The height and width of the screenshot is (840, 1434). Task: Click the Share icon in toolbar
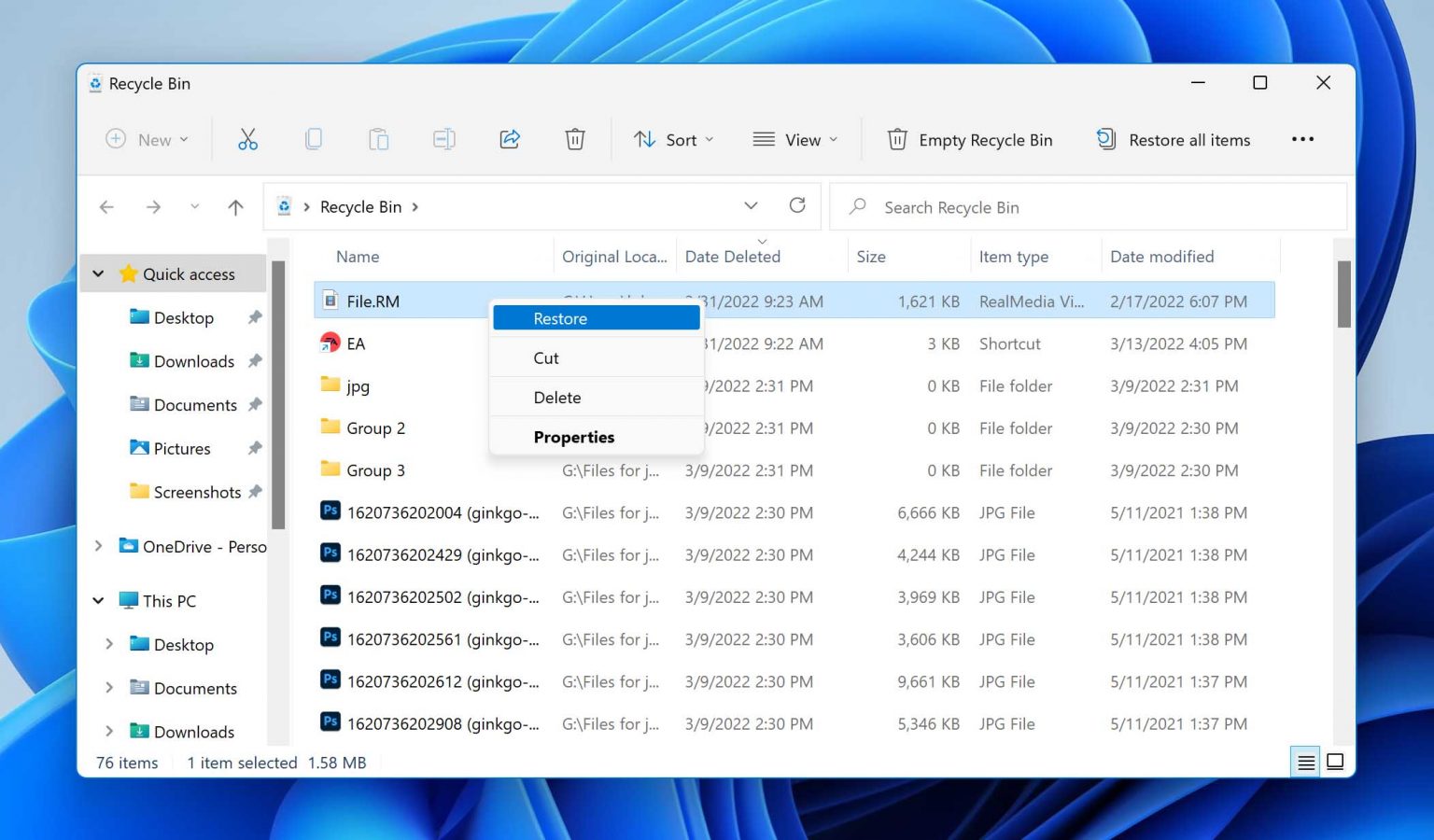(x=510, y=140)
